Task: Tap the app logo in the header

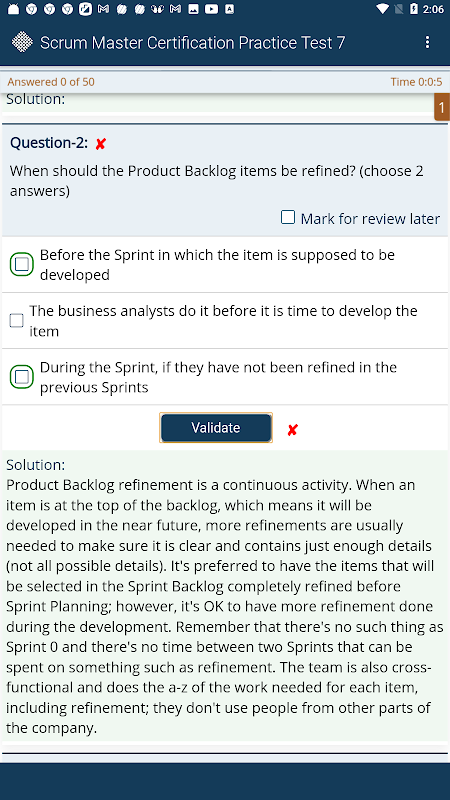Action: pyautogui.click(x=22, y=42)
